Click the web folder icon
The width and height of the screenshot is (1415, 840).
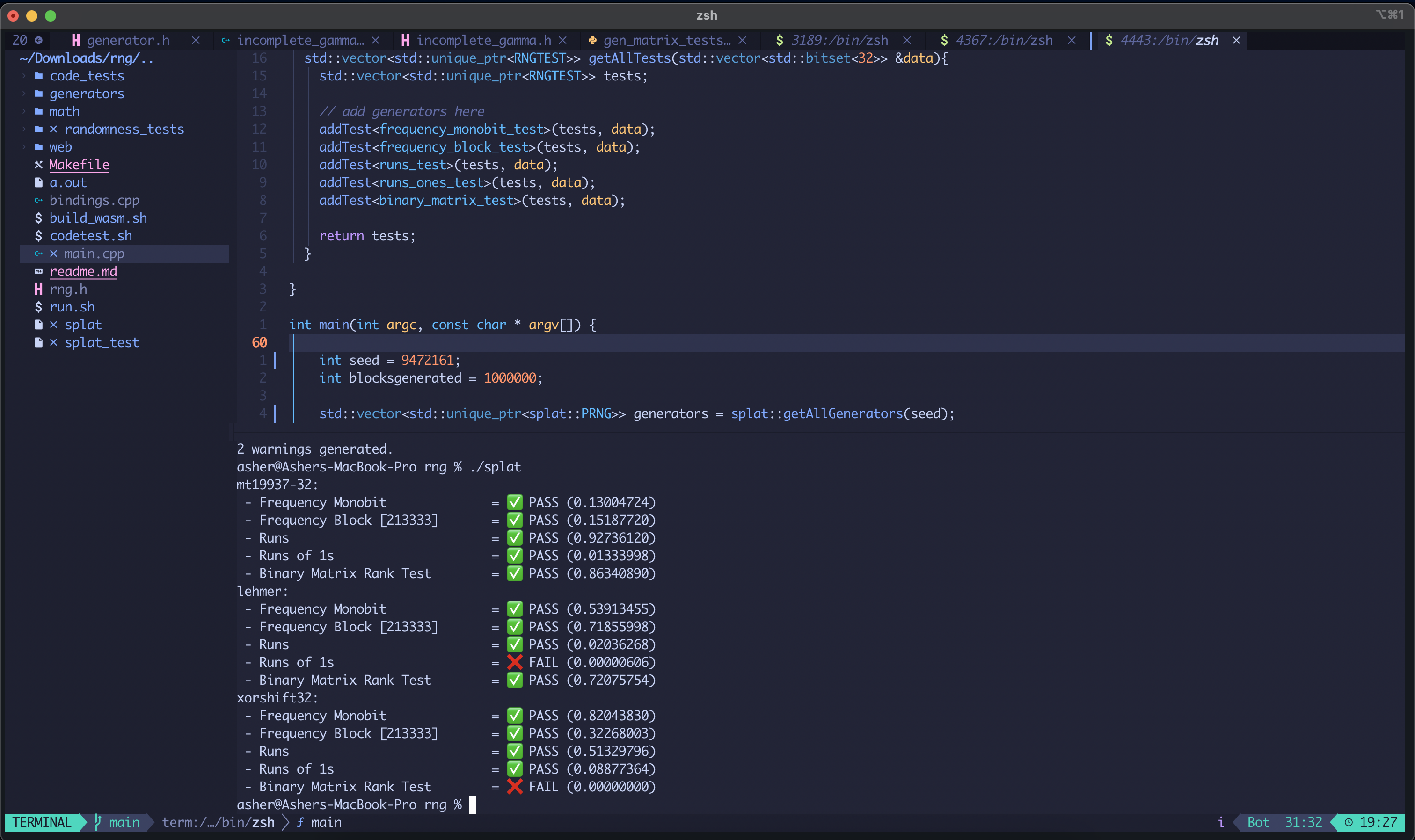(x=38, y=147)
